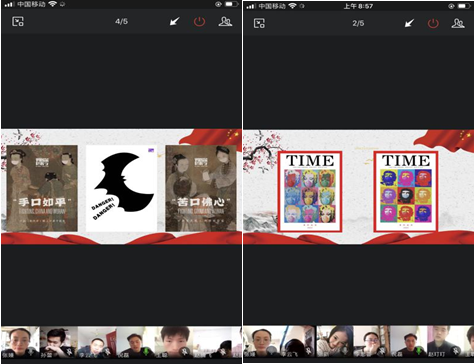This screenshot has height=364, width=475.
Task: Toggle the green microphone on the 4/5 screen's participant strip
Action: (x=146, y=351)
